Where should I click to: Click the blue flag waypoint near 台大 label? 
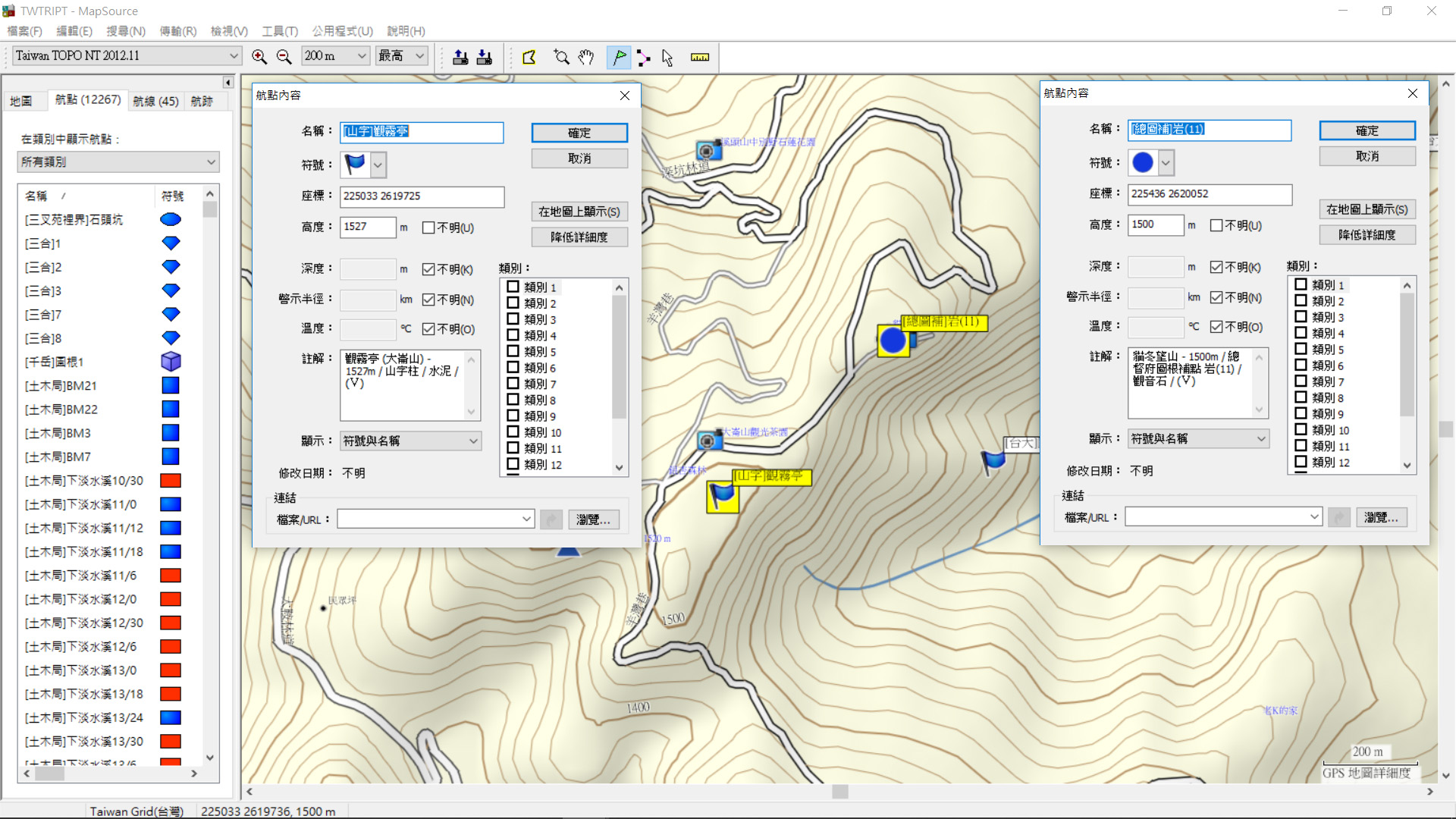point(993,461)
